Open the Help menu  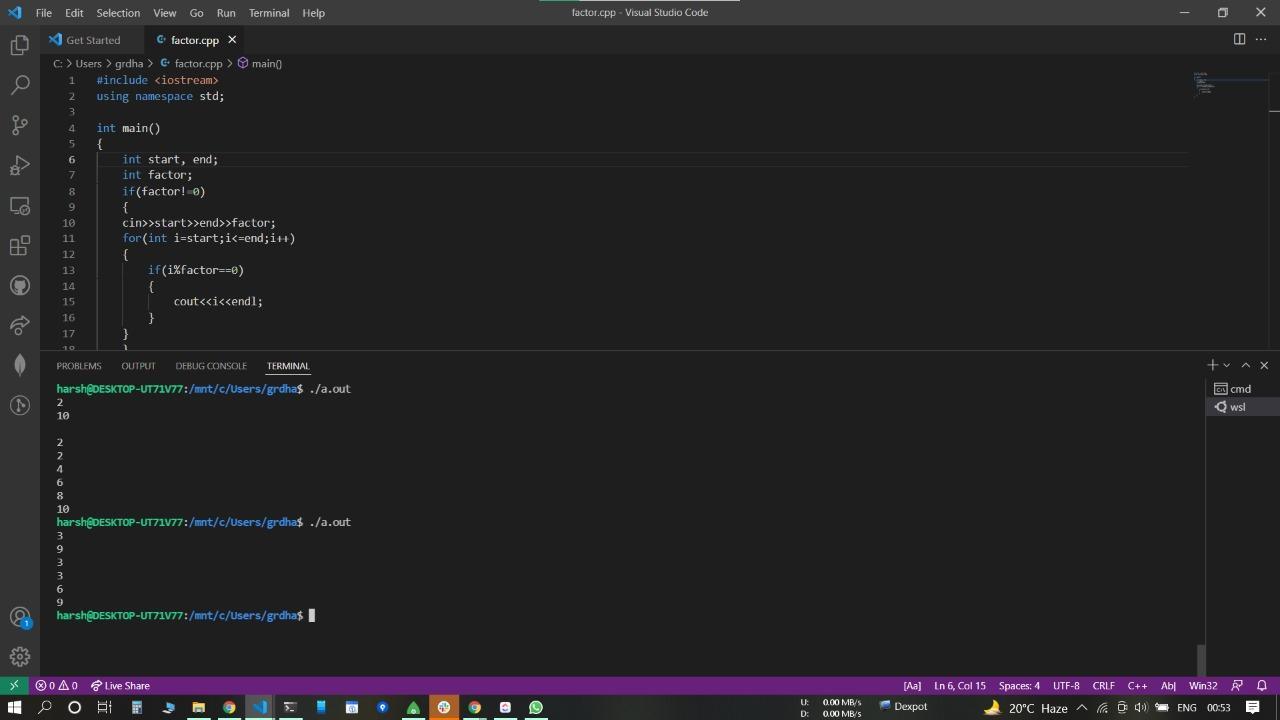click(x=313, y=13)
